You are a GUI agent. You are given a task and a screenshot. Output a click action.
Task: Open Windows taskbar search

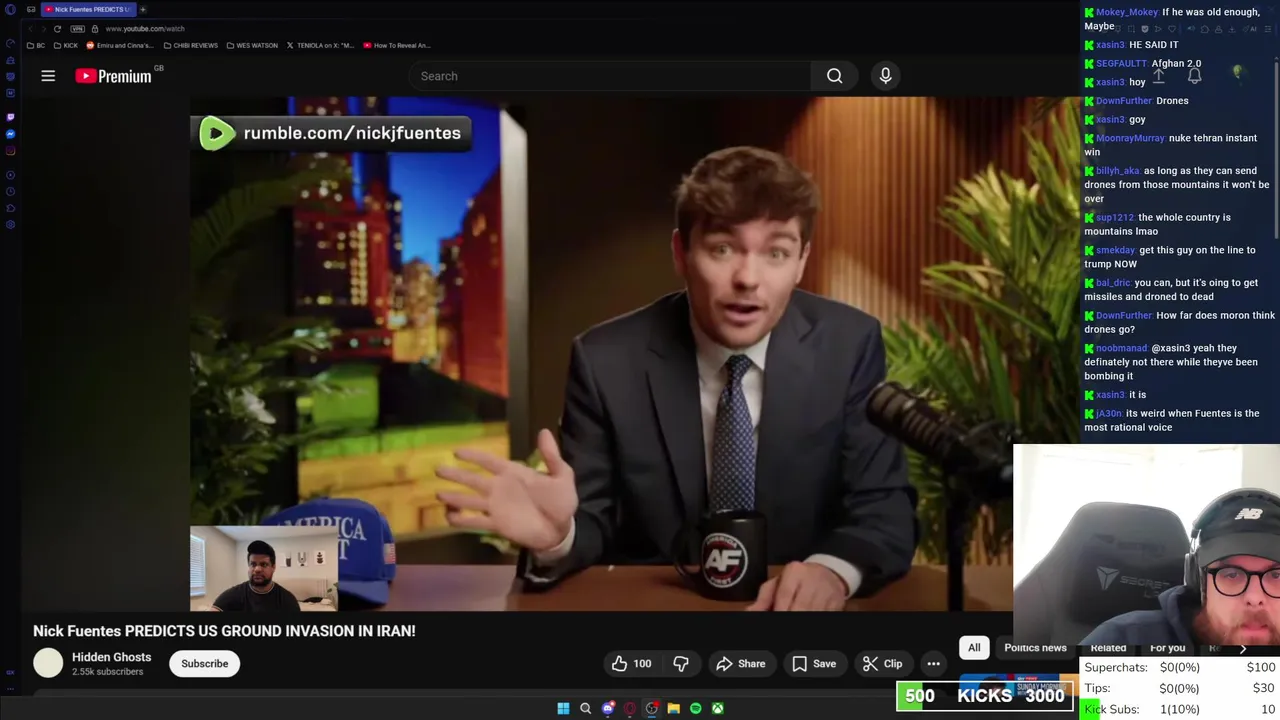click(x=586, y=708)
